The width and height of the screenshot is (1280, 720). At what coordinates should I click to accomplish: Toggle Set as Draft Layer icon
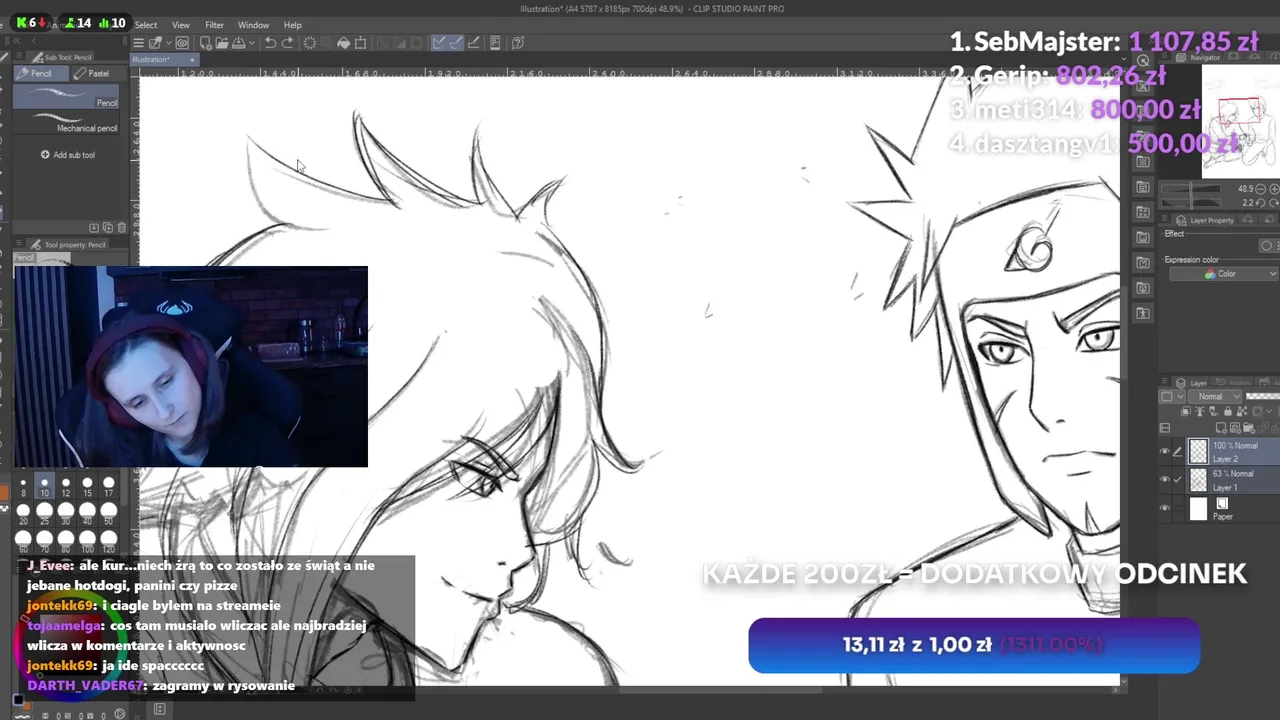1214,411
